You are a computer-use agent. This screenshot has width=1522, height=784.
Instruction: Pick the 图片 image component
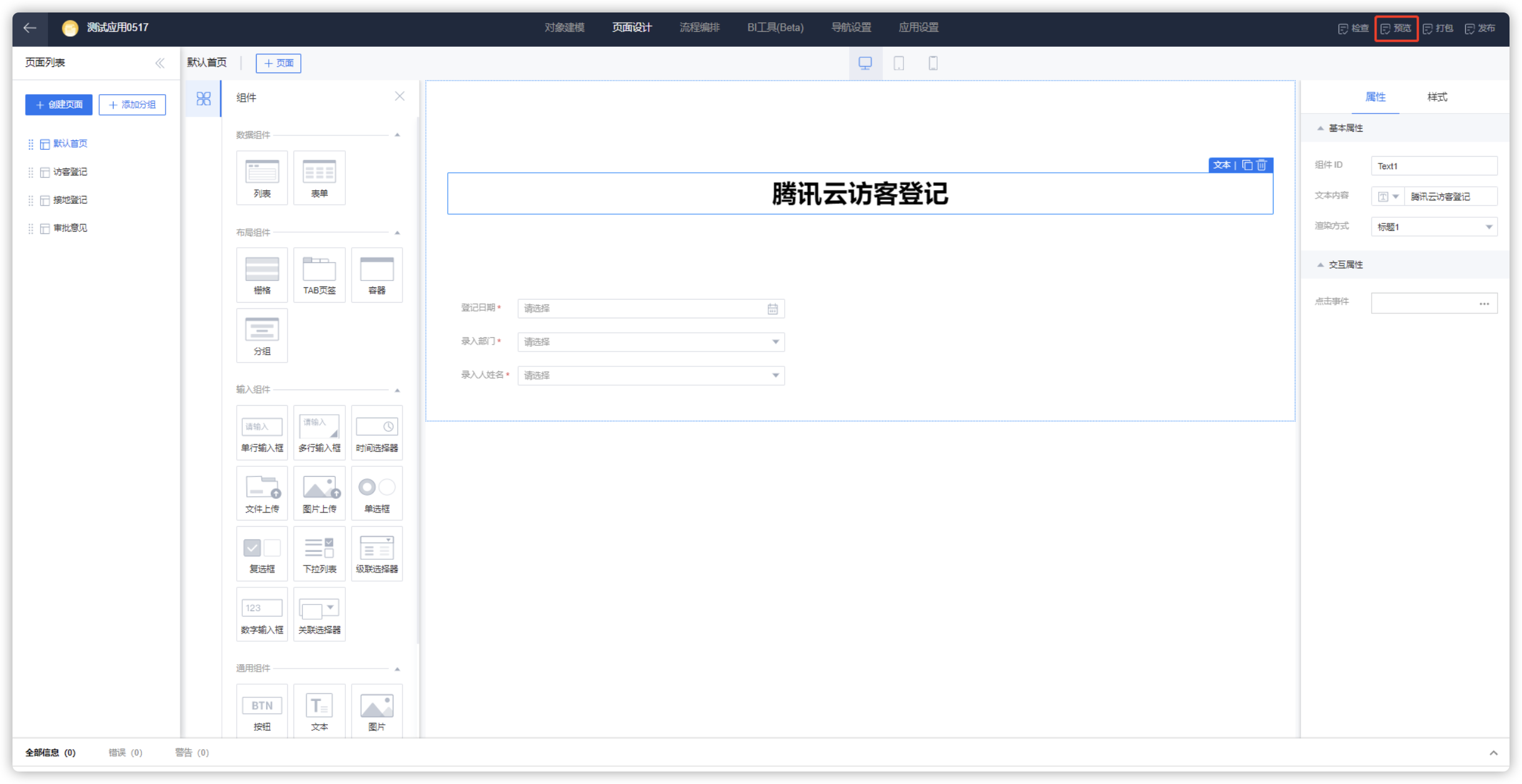pyautogui.click(x=377, y=711)
